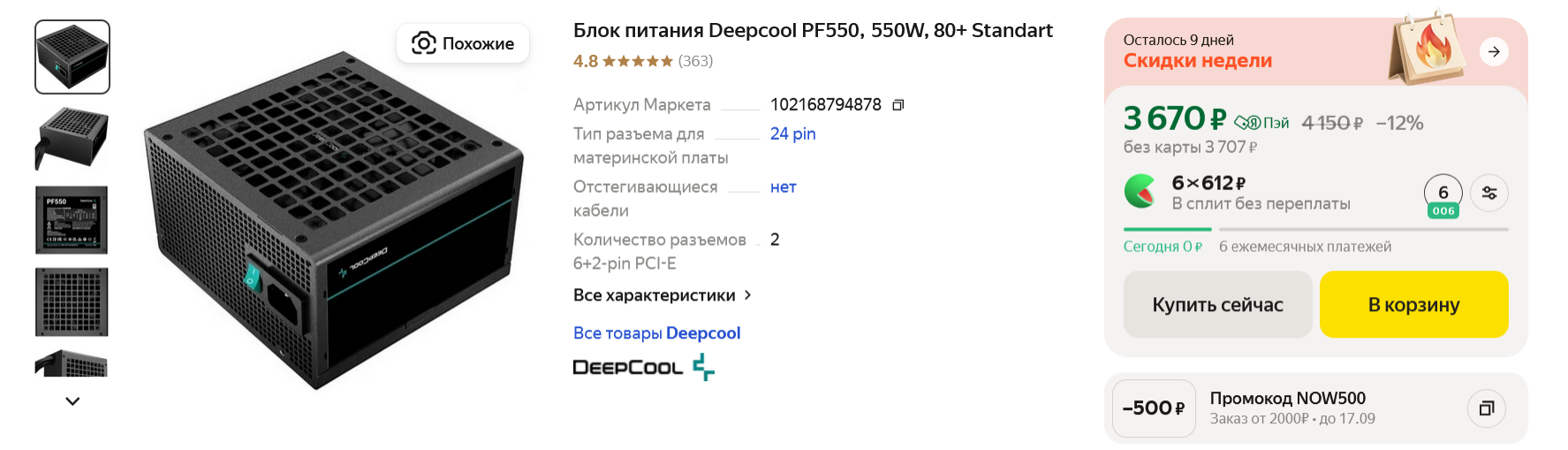Click arrow on weekly discounts banner

tap(1494, 51)
